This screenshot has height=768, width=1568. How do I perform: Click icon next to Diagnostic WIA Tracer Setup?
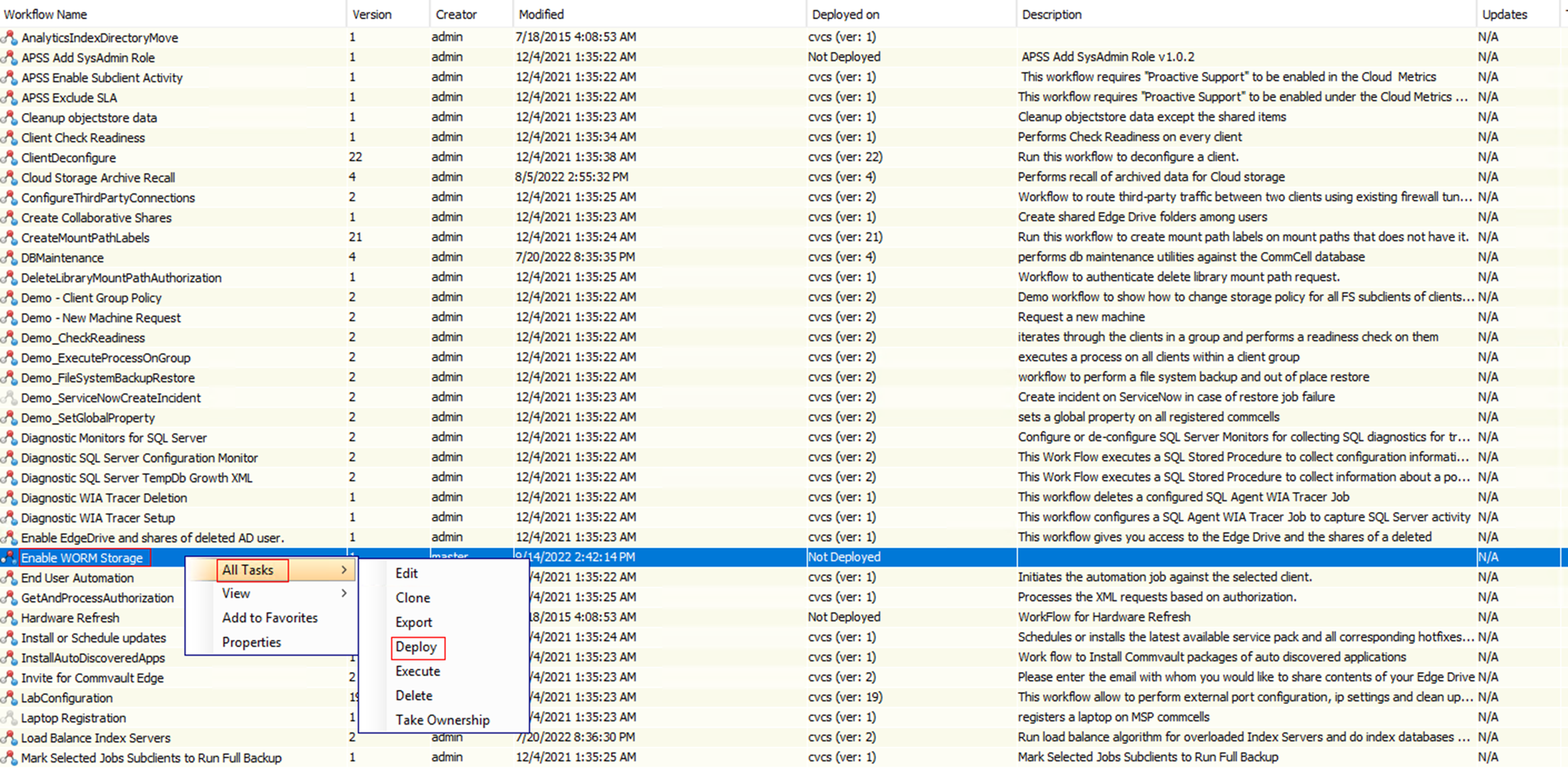point(10,518)
